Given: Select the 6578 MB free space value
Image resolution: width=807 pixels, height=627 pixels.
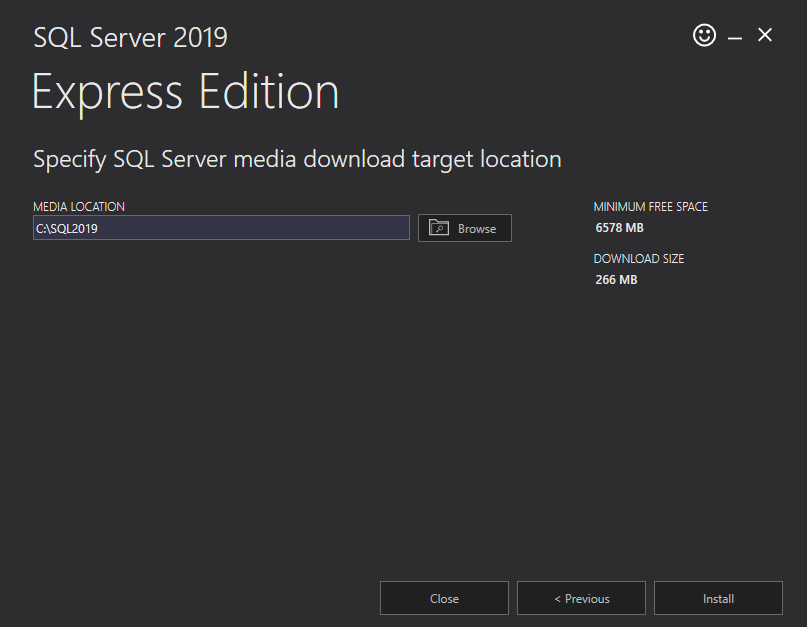Looking at the screenshot, I should click(619, 228).
